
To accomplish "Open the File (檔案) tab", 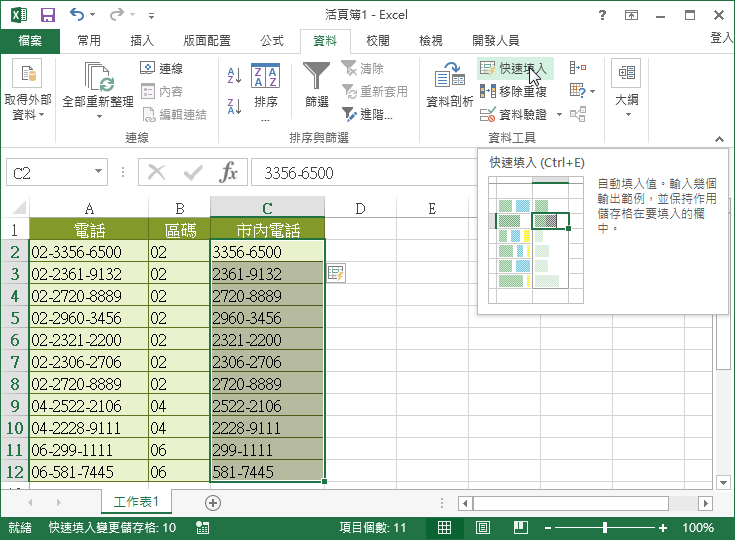I will click(30, 41).
